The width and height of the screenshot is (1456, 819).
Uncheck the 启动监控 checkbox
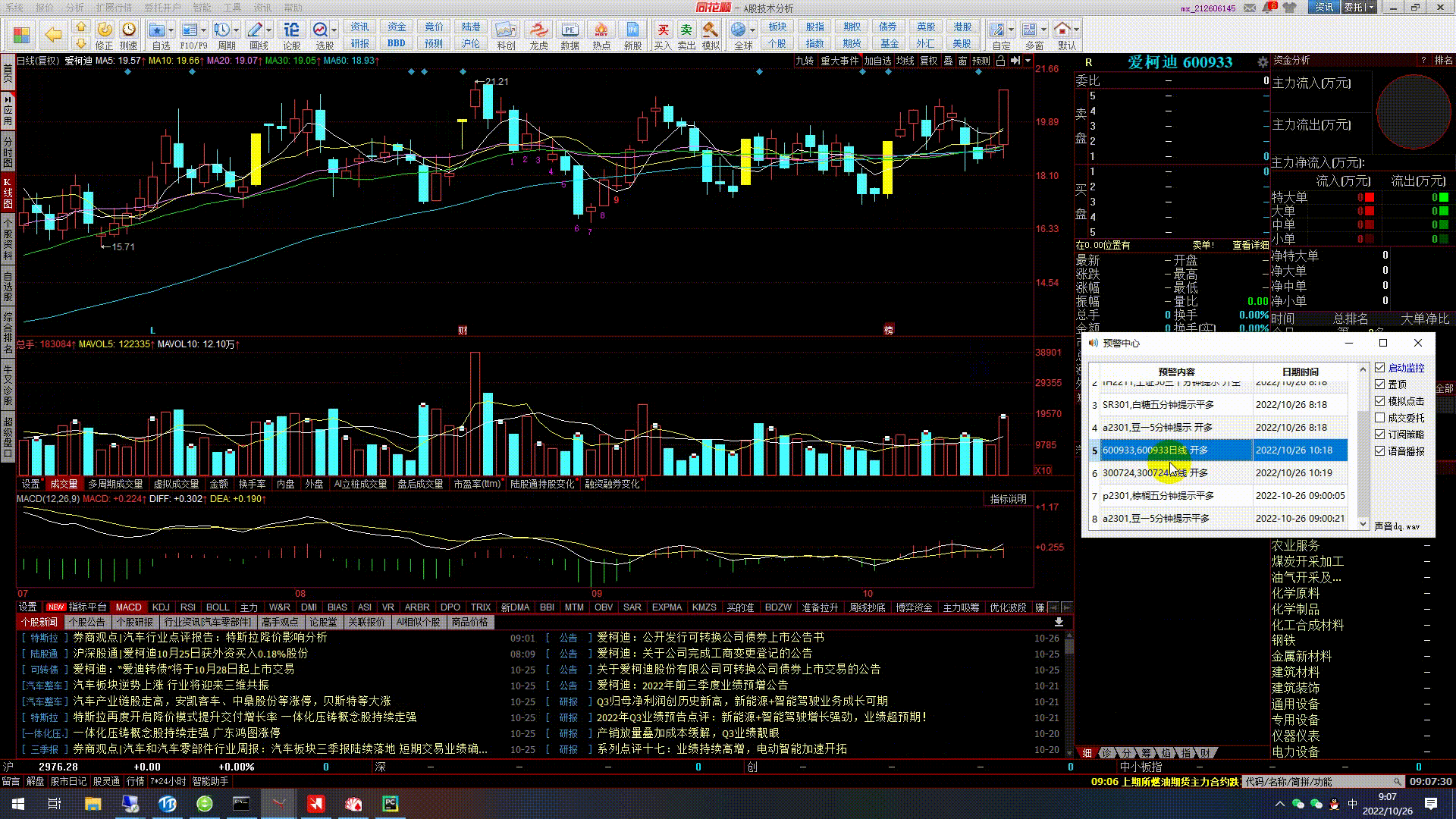point(1380,368)
